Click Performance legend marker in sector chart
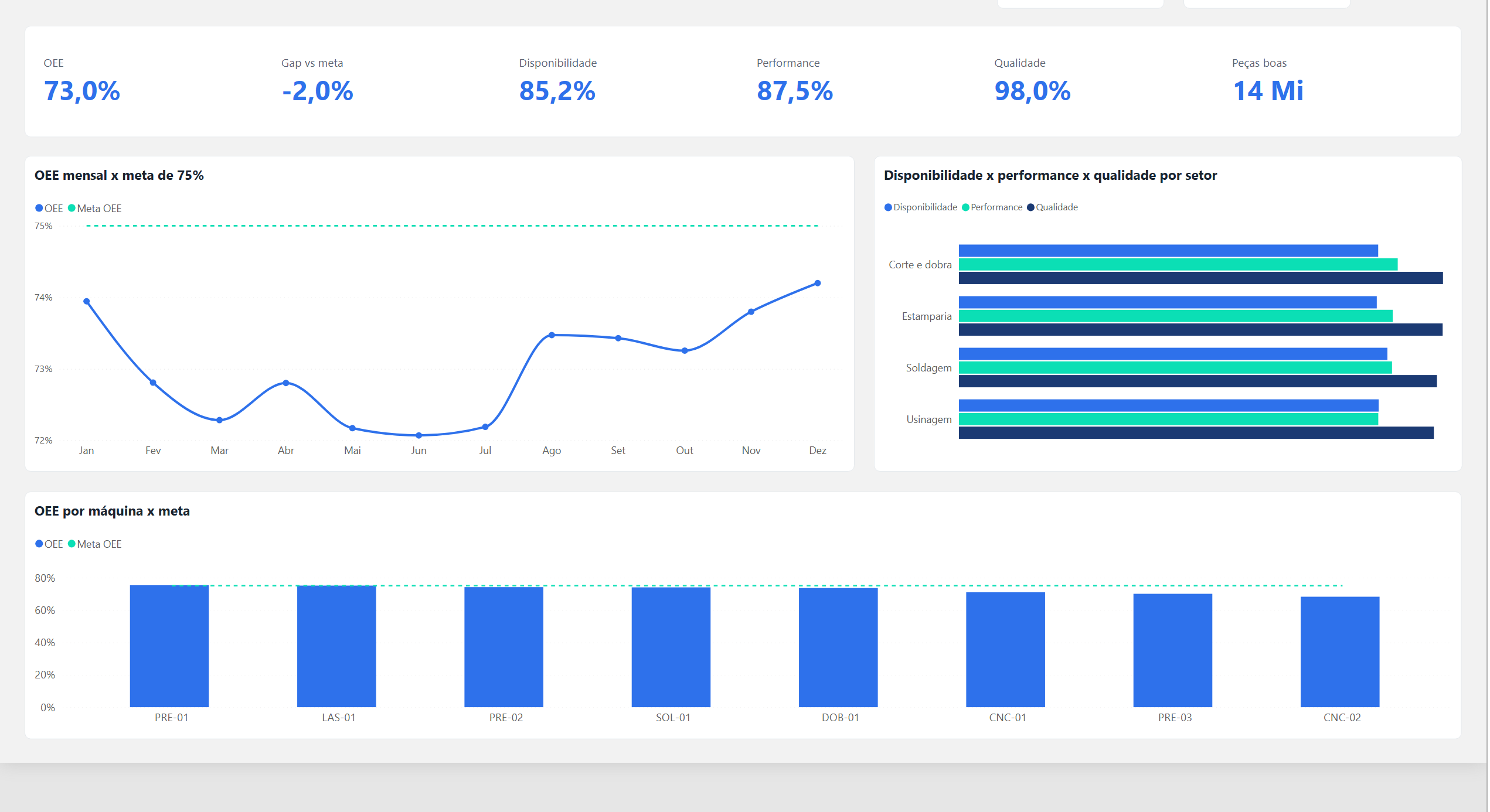 click(965, 207)
